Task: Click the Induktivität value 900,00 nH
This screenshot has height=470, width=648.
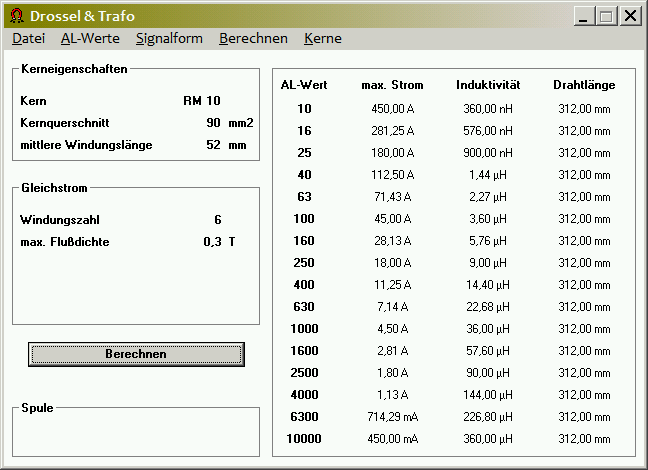Action: pyautogui.click(x=488, y=153)
